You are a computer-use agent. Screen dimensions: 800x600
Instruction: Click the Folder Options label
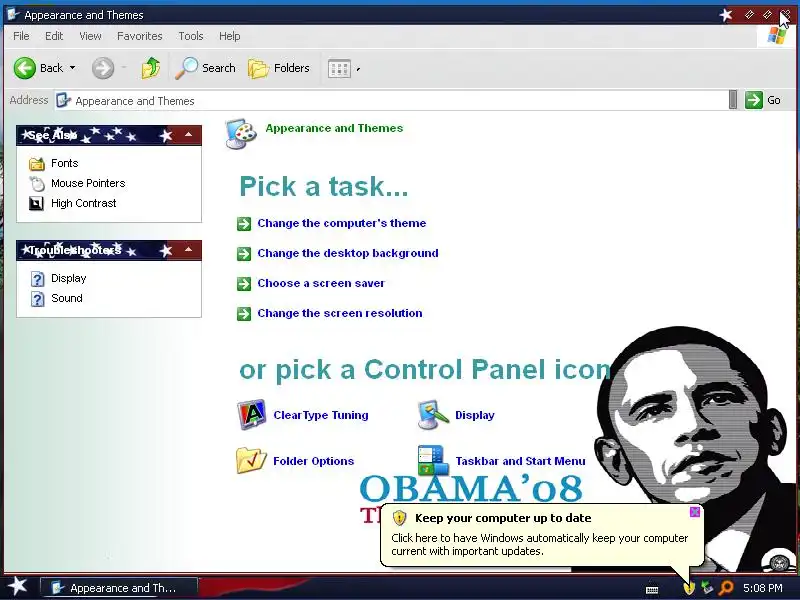pyautogui.click(x=313, y=461)
